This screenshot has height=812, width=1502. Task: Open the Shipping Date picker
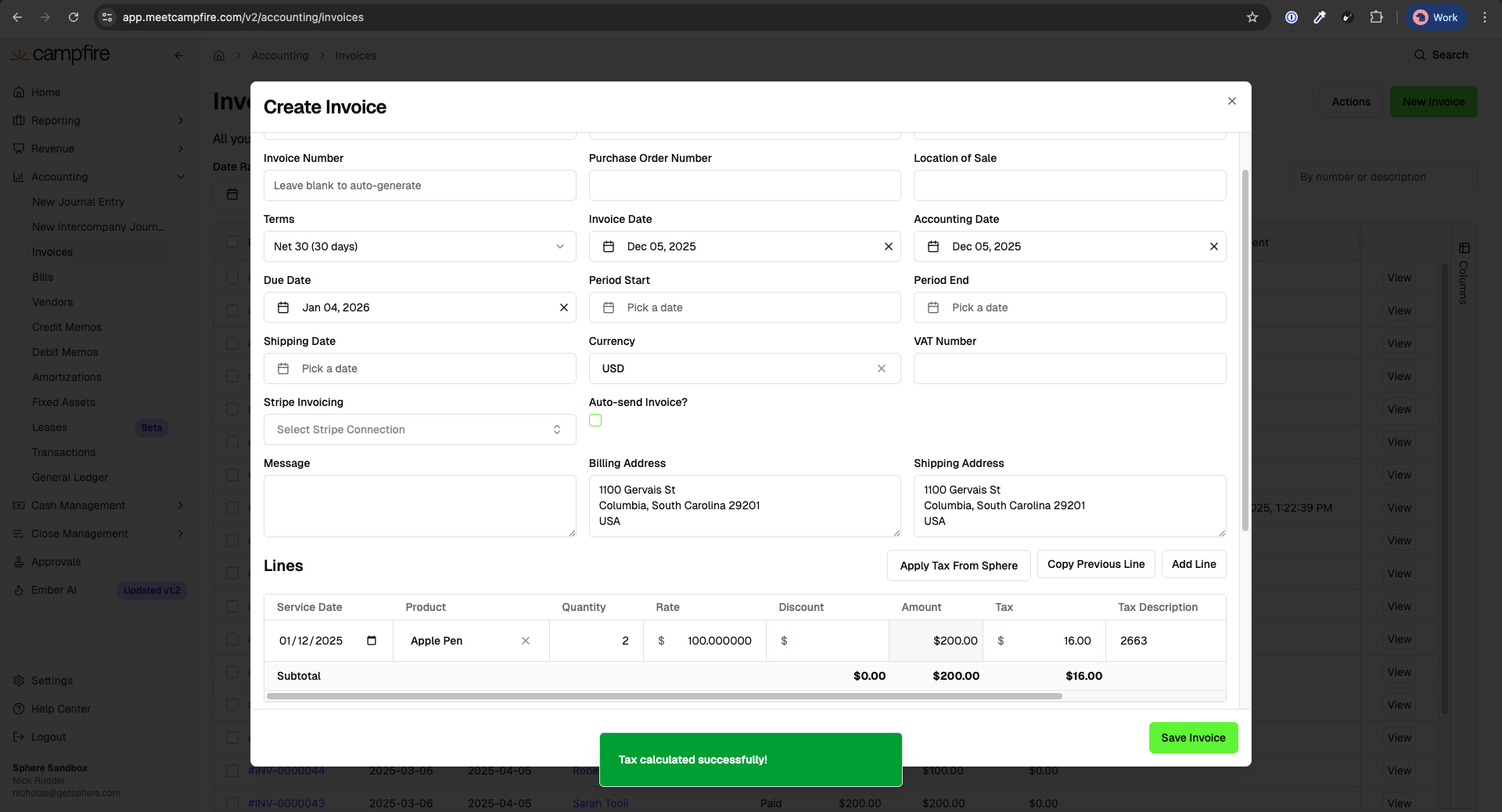pos(419,368)
